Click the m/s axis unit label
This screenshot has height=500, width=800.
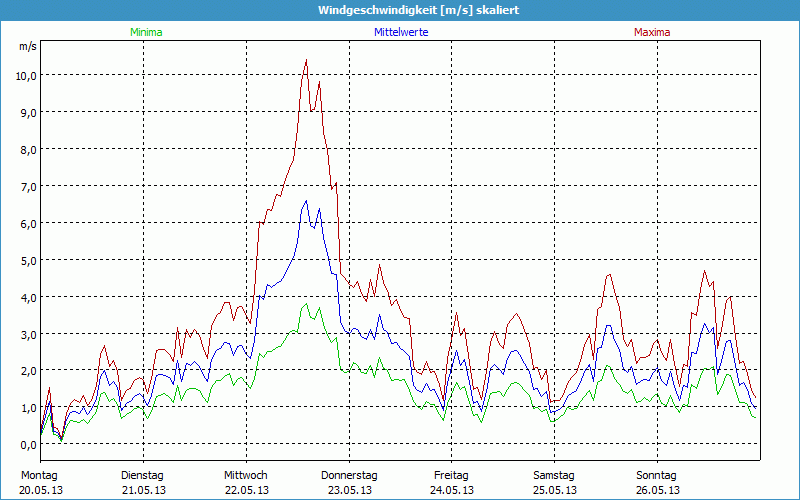[x=28, y=46]
